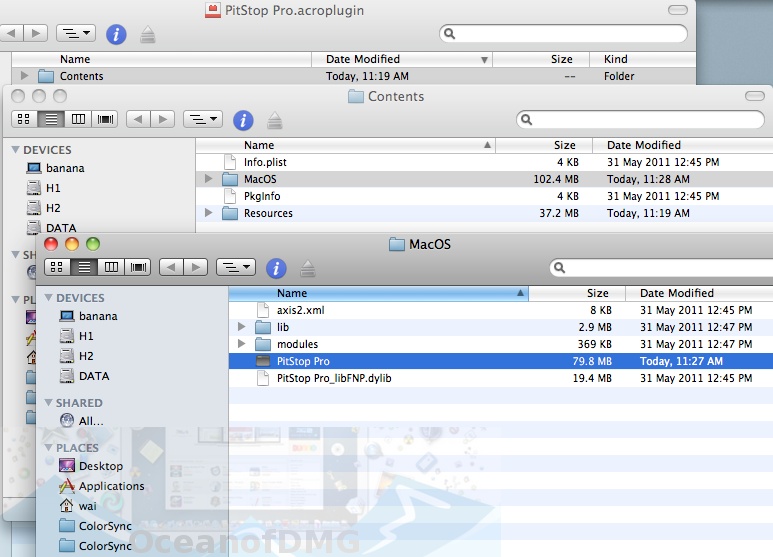Go forward in PitStop Pro.acroplugin window
This screenshot has height=557, width=773.
coord(35,34)
